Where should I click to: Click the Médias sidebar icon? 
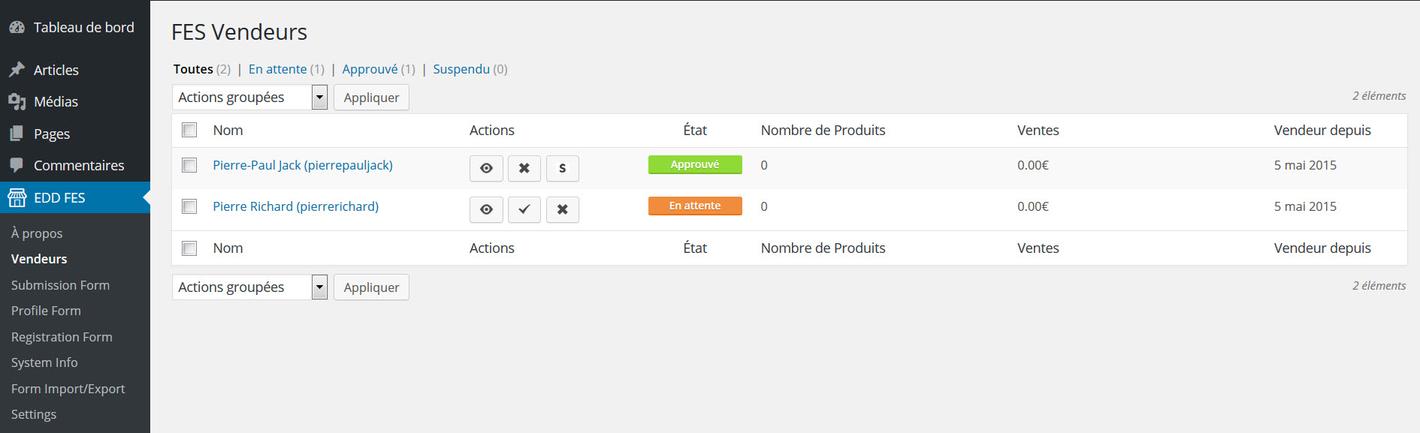(17, 102)
